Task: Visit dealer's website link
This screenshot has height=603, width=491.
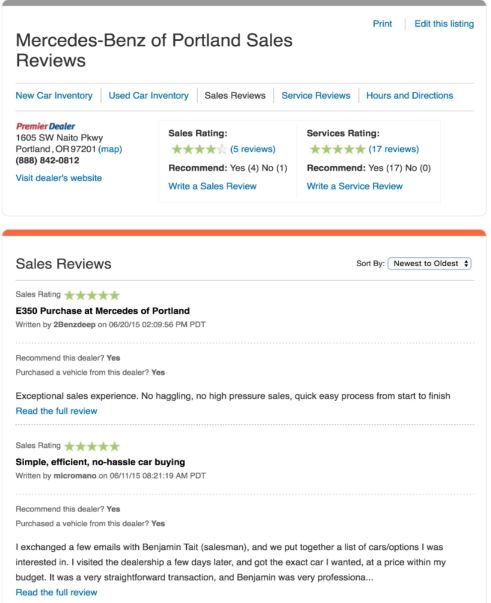Action: [x=59, y=178]
